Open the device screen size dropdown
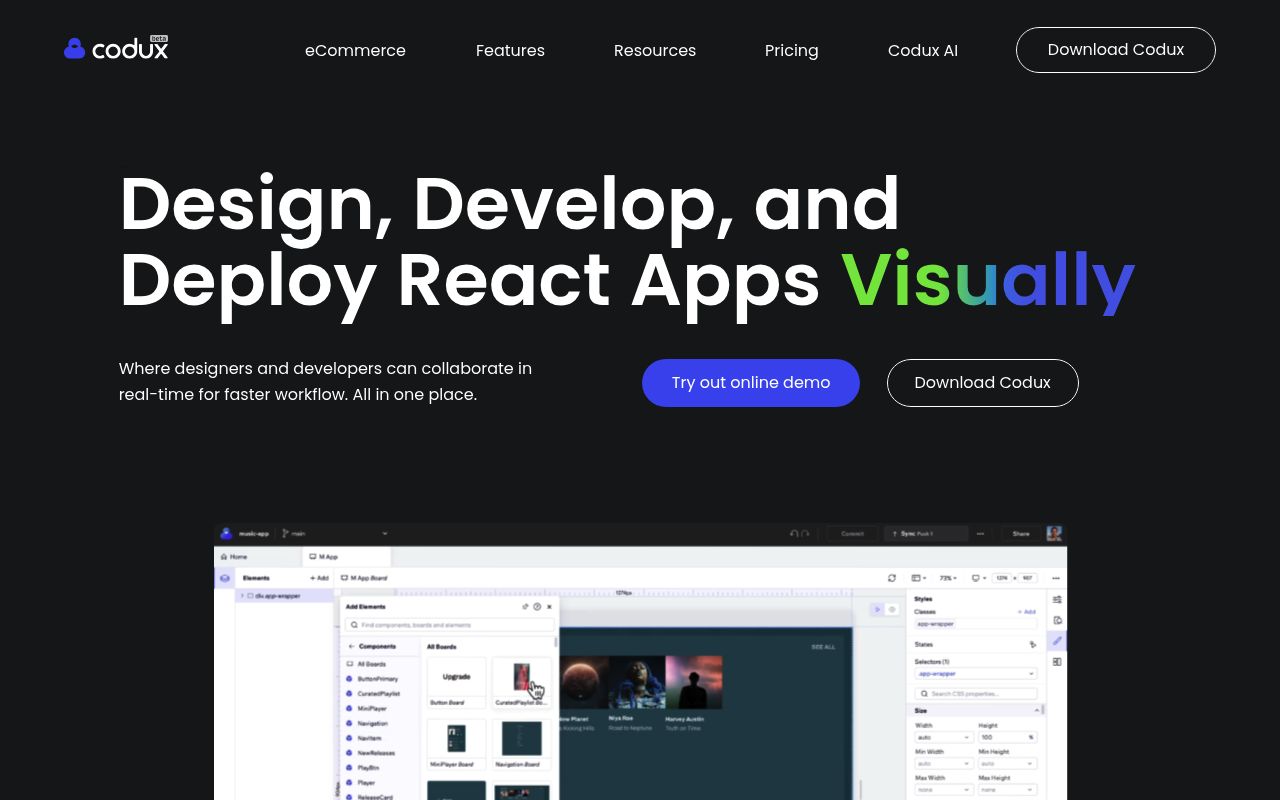Screen dimensions: 1280x800 pos(978,578)
